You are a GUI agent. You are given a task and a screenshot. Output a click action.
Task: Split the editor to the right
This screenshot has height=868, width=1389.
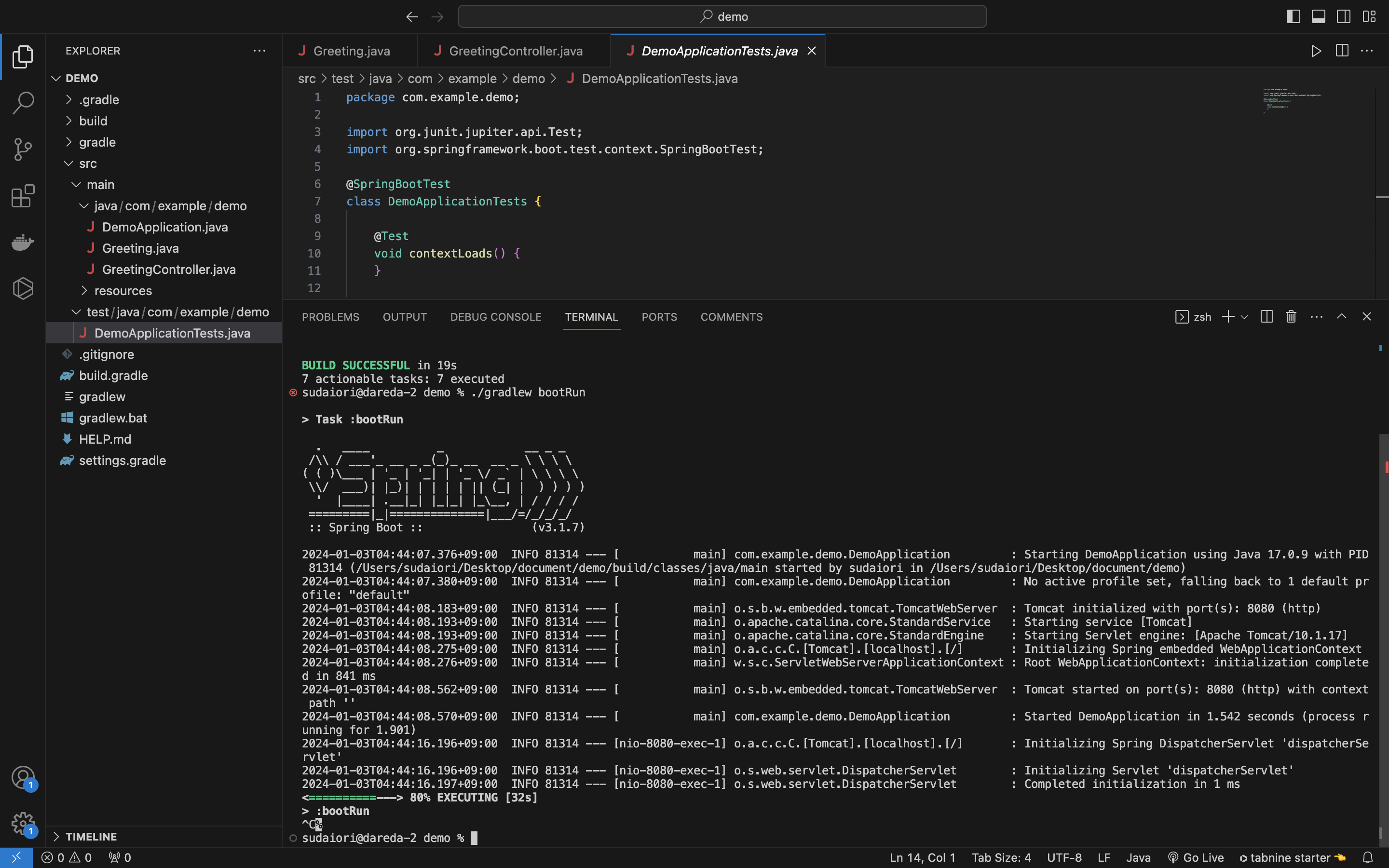(1341, 51)
